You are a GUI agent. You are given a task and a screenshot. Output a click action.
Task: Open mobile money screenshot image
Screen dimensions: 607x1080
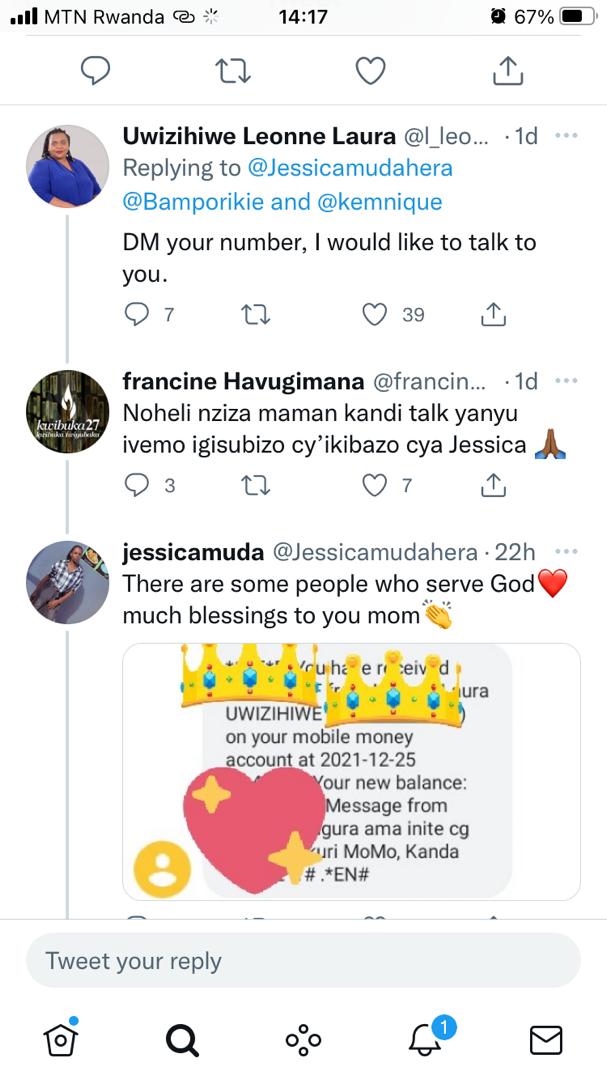351,771
